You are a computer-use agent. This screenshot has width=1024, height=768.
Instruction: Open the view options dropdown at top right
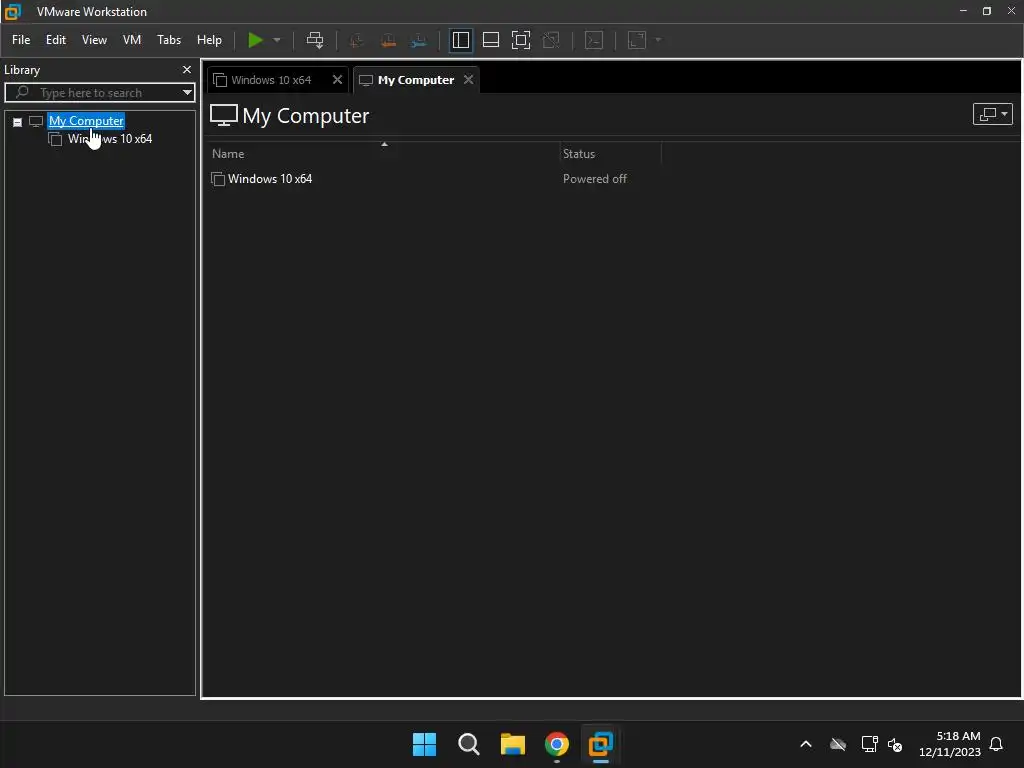993,114
